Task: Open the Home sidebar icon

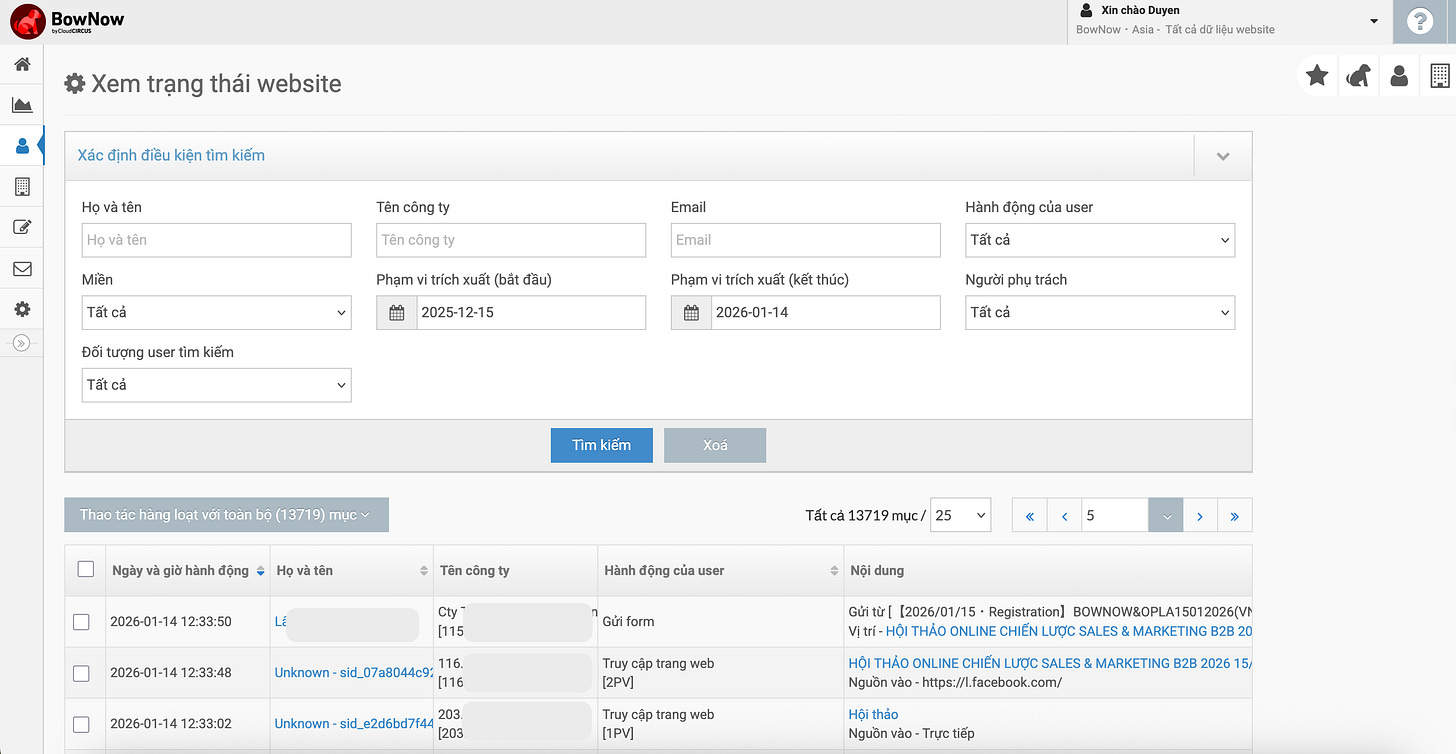Action: coord(22,65)
